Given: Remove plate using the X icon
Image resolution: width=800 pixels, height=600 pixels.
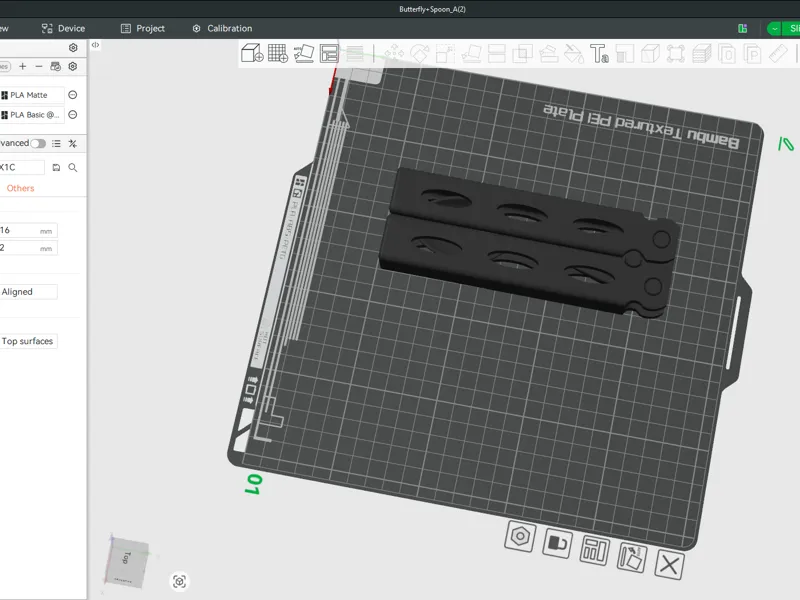Looking at the screenshot, I should coord(669,564).
